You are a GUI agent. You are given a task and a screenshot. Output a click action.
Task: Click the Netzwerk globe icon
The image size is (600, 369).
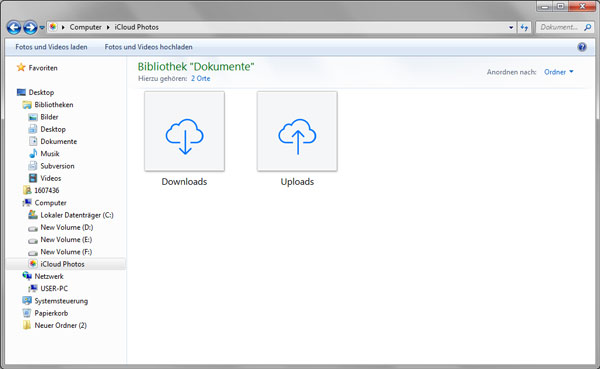[27, 276]
